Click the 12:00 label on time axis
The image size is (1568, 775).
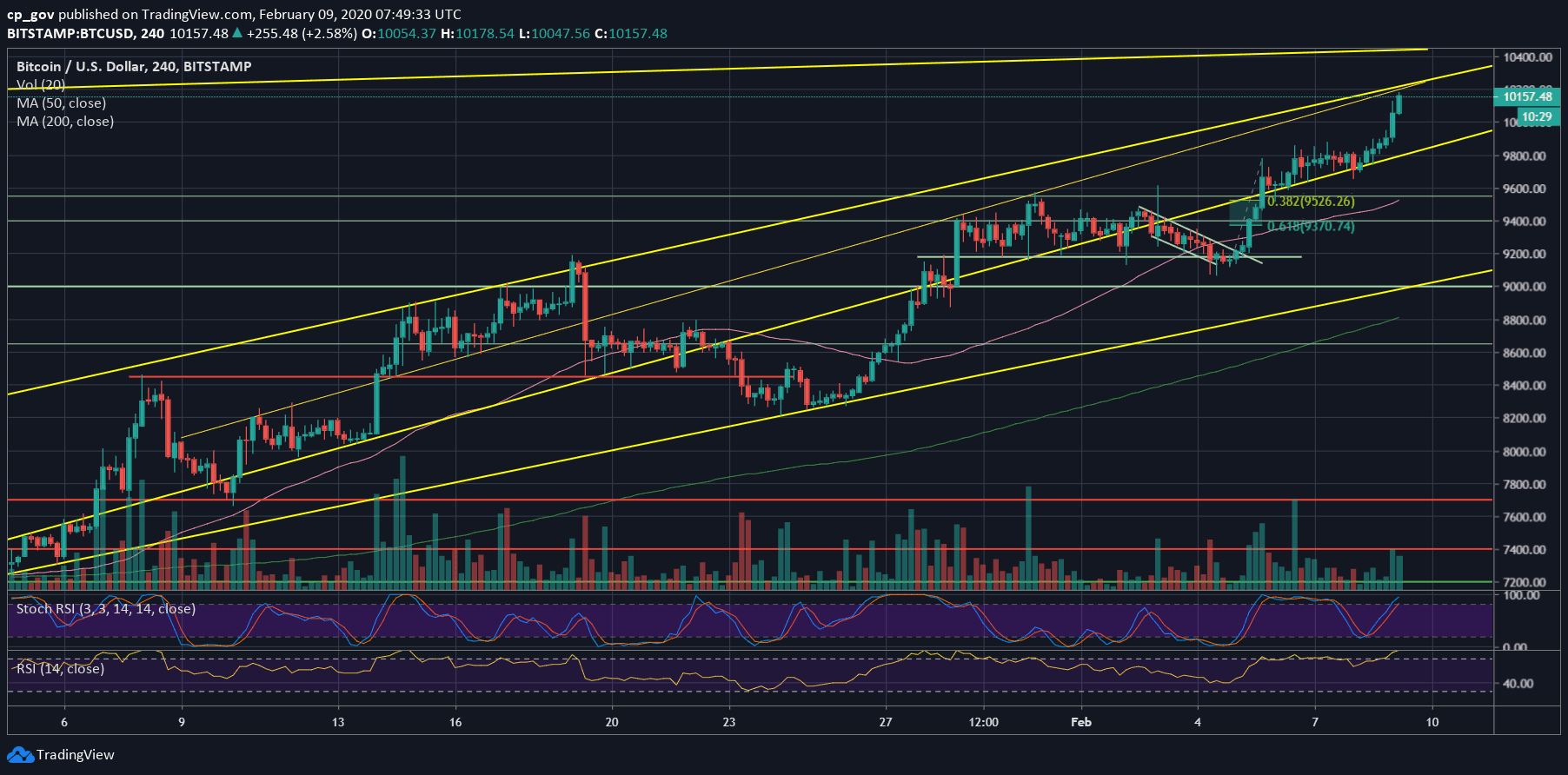(983, 722)
